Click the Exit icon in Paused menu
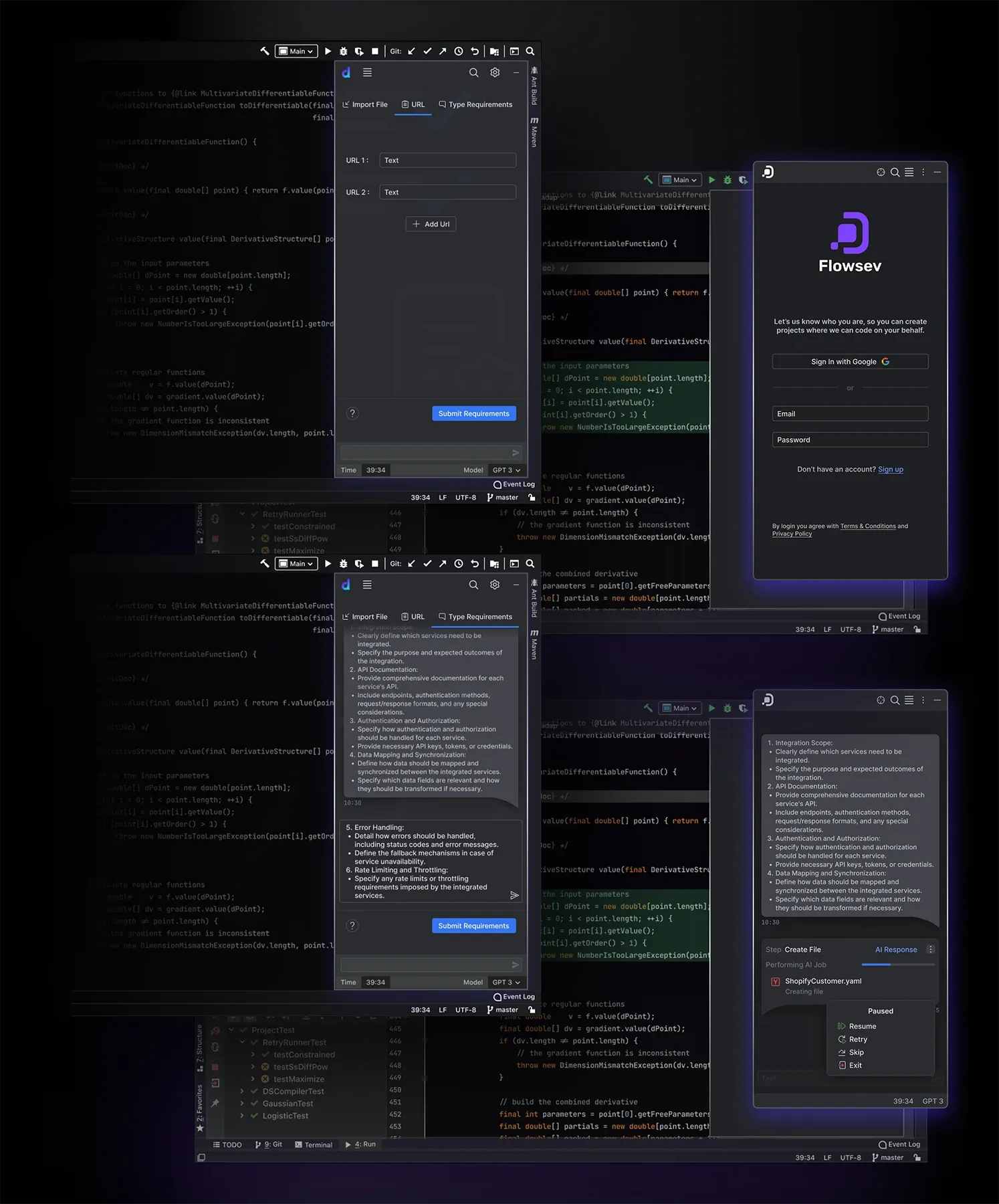Viewport: 999px width, 1204px height. [842, 1066]
